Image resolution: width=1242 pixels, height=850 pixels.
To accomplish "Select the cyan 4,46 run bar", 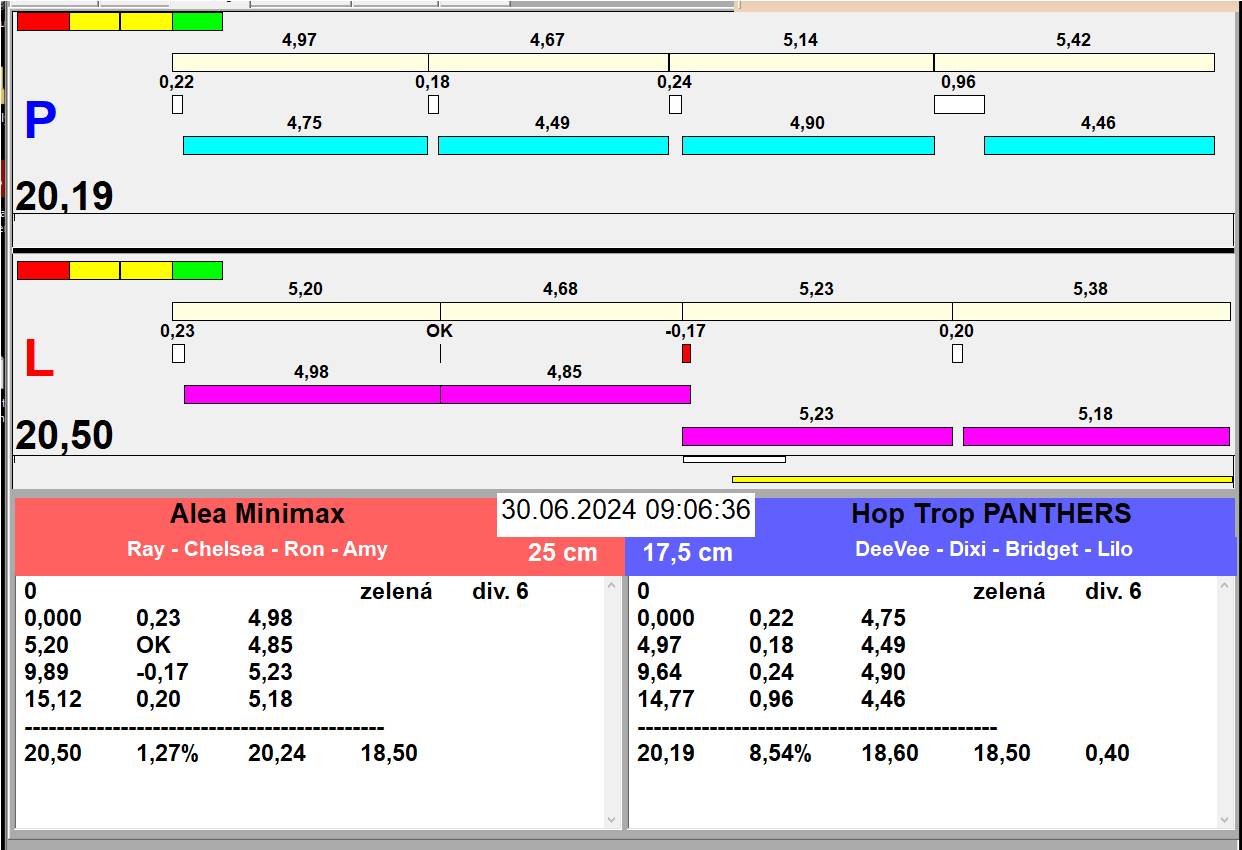I will pyautogui.click(x=1099, y=145).
